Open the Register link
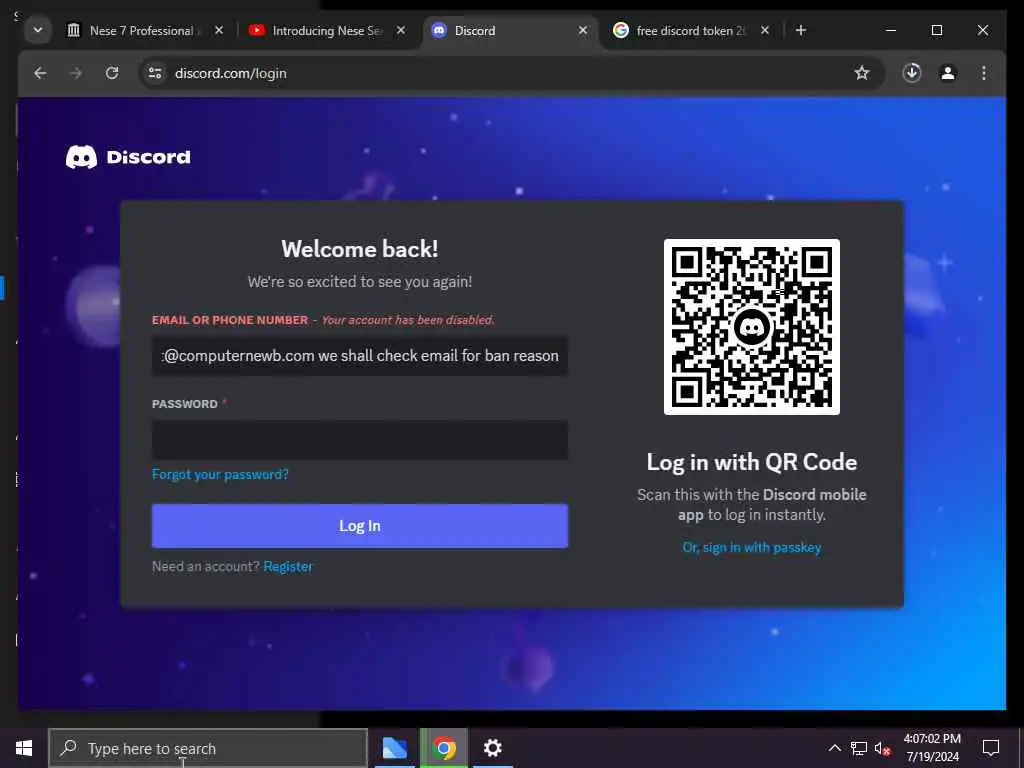Screen dimensions: 1024x768 coord(288,566)
